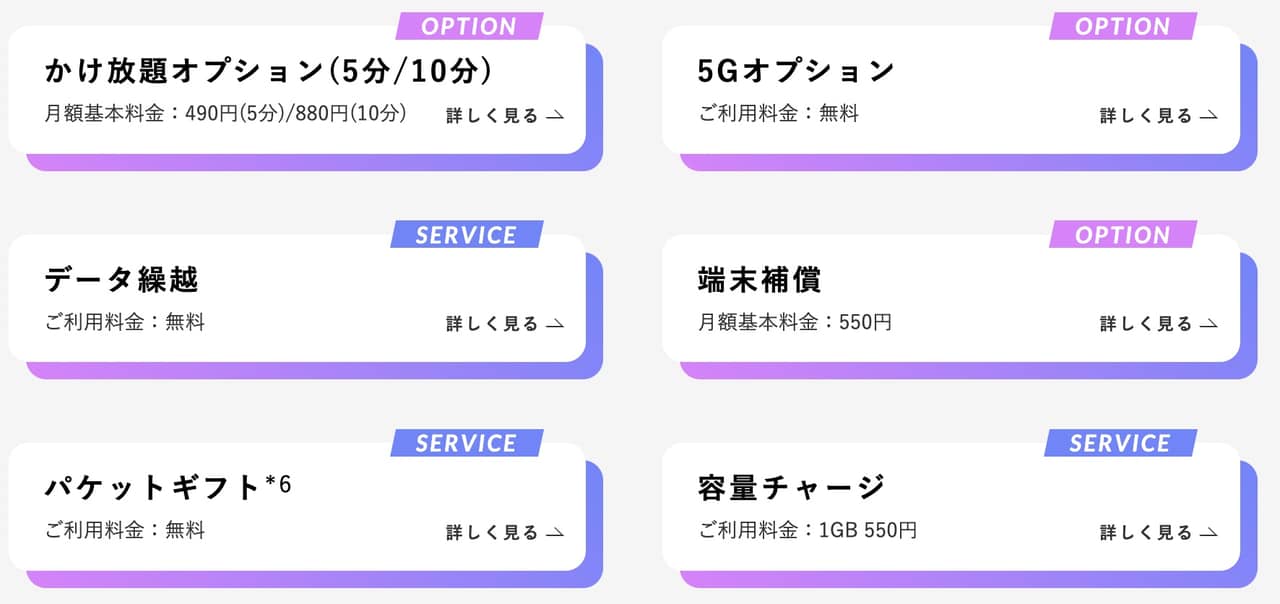Click arrow icon on かけ放題オプション card
1280x604 pixels.
click(555, 116)
